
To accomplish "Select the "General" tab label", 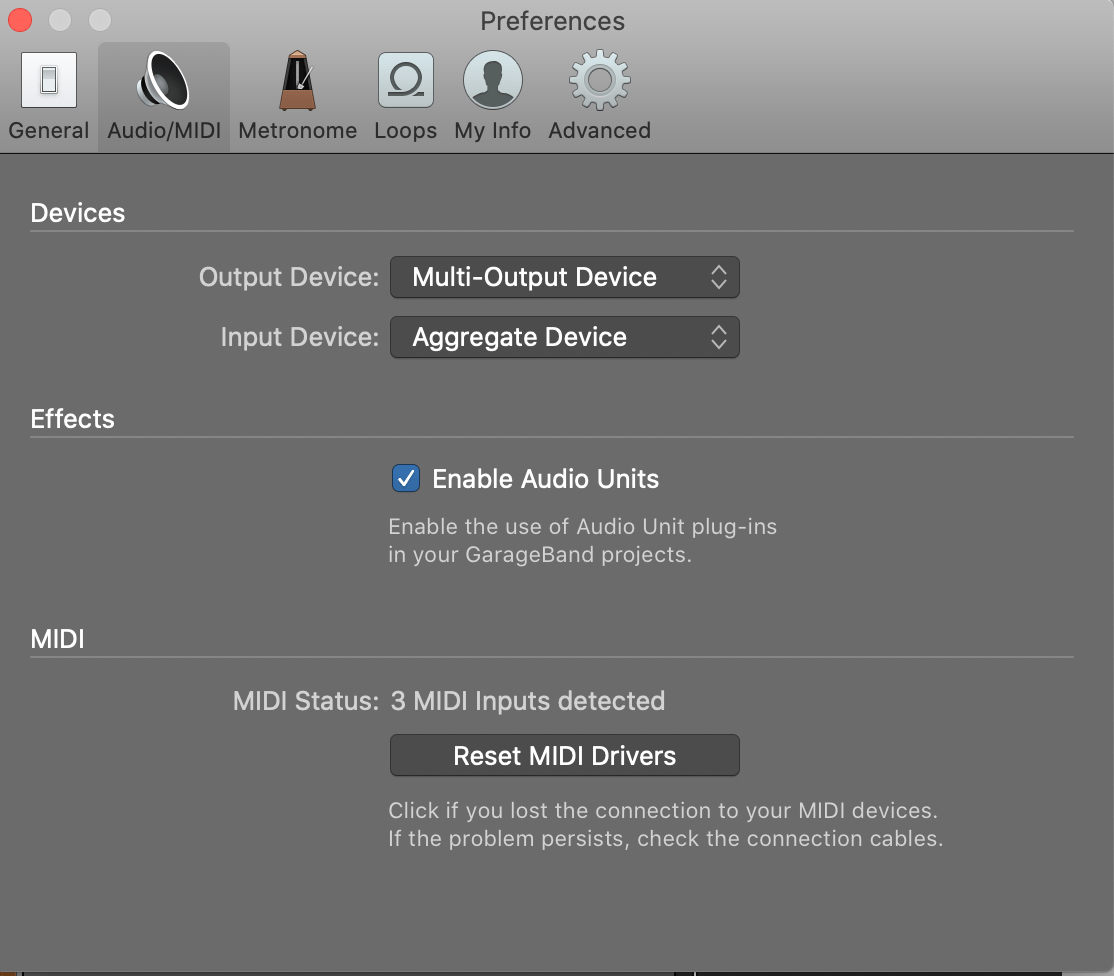I will (48, 131).
